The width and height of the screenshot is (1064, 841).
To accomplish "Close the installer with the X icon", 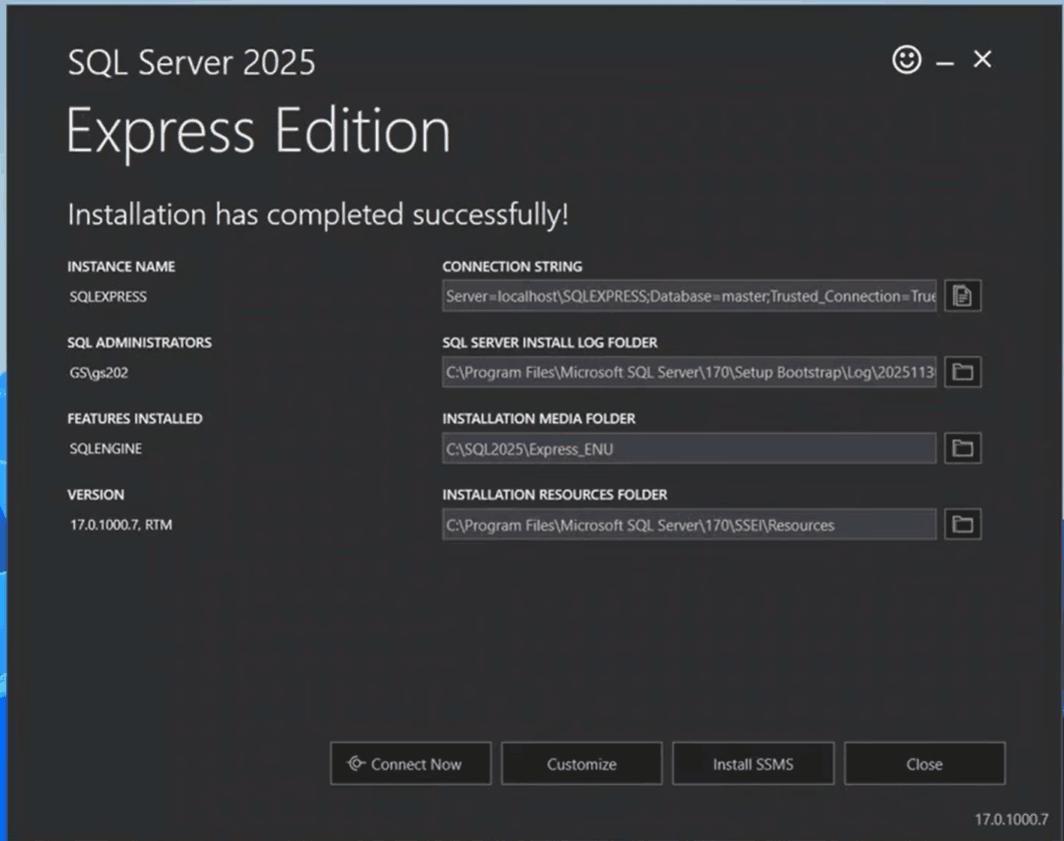I will tap(982, 59).
